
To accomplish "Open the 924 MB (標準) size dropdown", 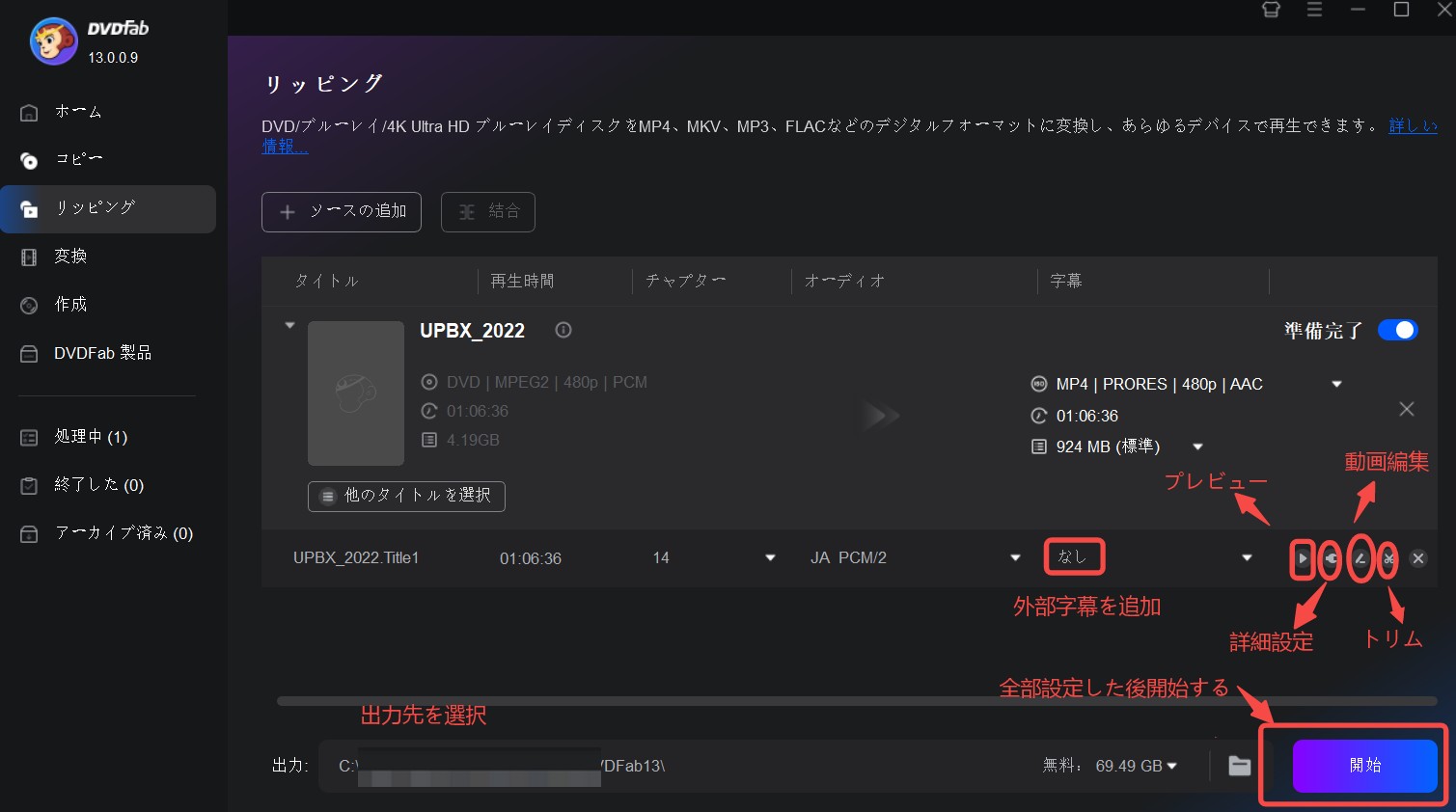I will coord(1197,447).
